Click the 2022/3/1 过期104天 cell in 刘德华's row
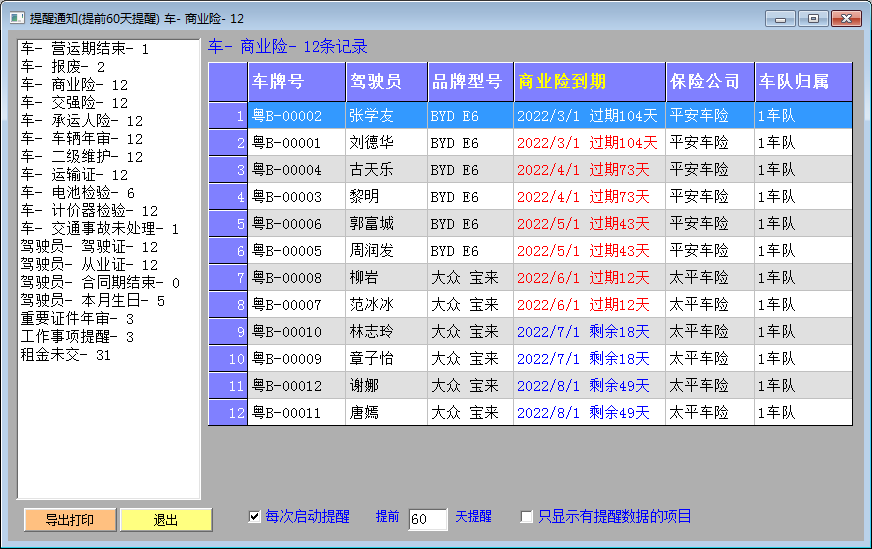The height and width of the screenshot is (549, 872). 589,143
